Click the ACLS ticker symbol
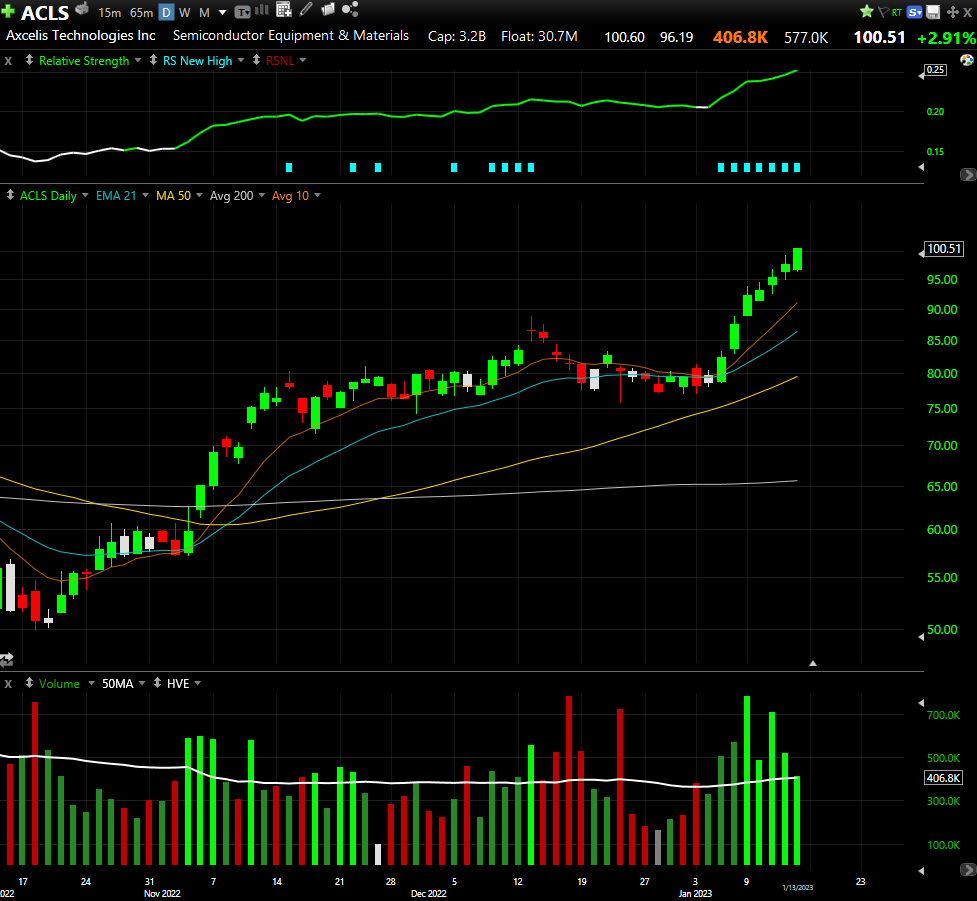 coord(45,12)
